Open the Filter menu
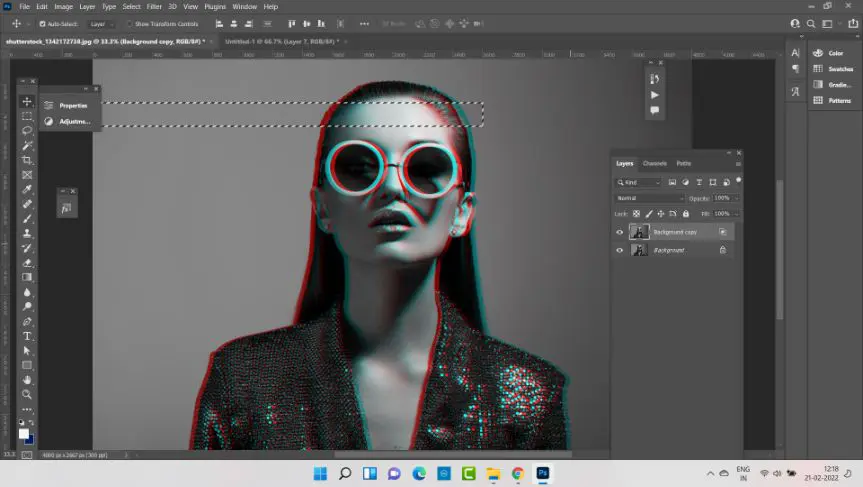 [154, 7]
